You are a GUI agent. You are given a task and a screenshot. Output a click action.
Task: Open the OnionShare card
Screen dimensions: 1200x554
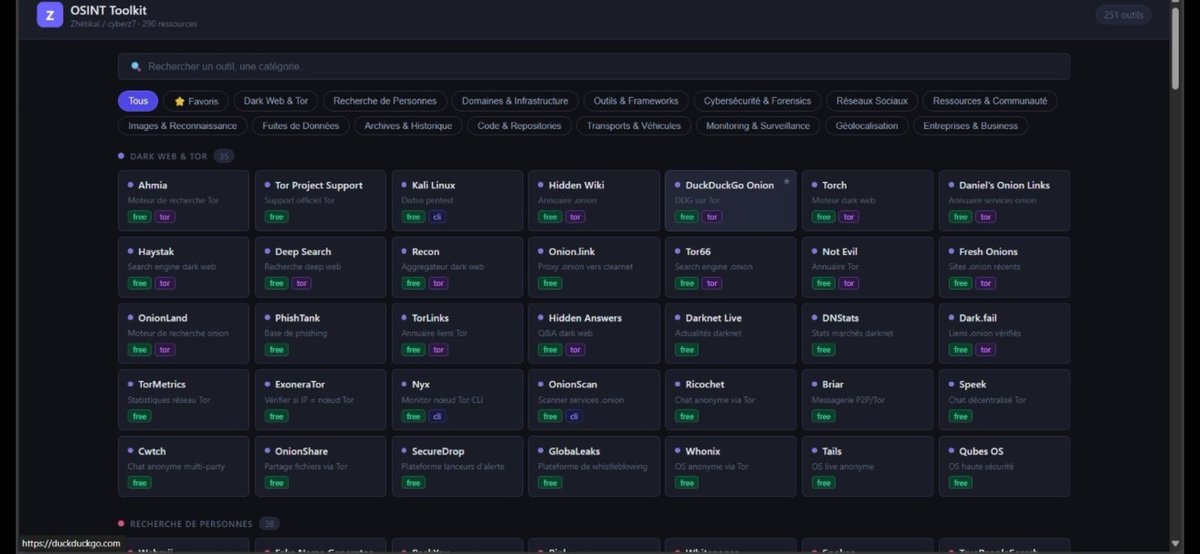click(320, 466)
